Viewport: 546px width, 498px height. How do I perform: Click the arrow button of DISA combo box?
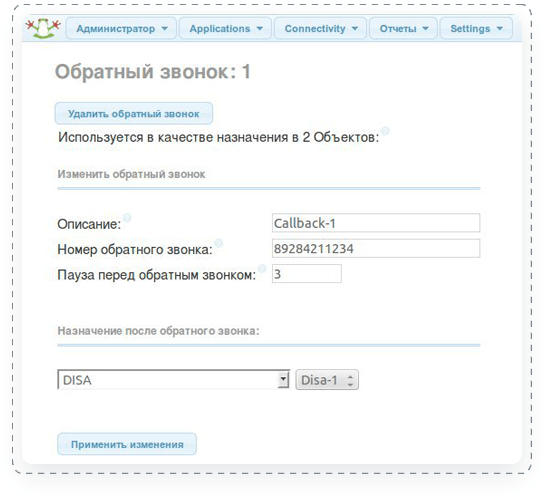[283, 380]
